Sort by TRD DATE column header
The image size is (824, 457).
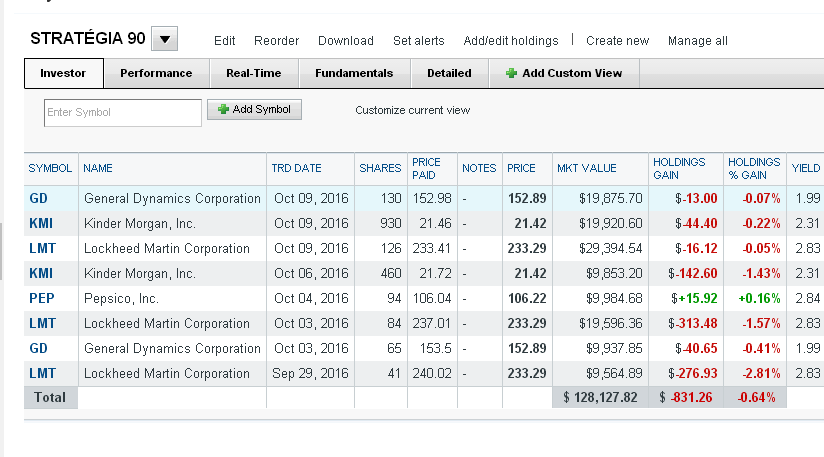pos(296,168)
